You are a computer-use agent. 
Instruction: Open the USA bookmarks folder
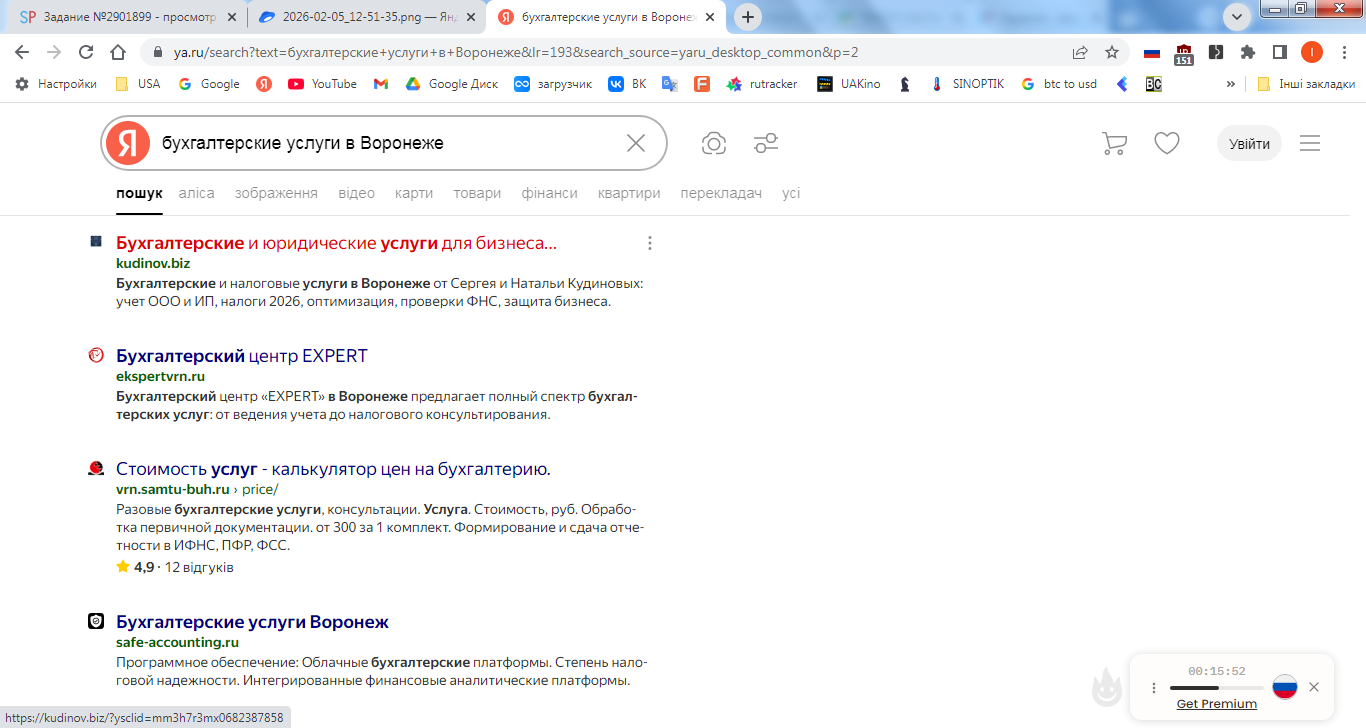(137, 84)
